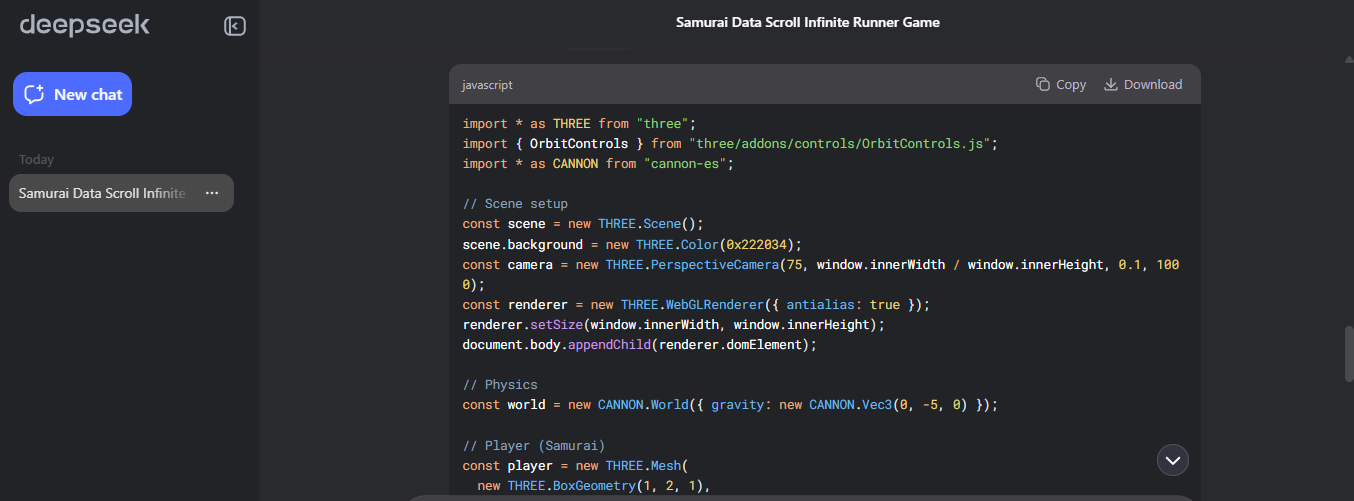This screenshot has height=501, width=1354.
Task: Click the "const world = new CANNON.World" line
Action: click(730, 405)
